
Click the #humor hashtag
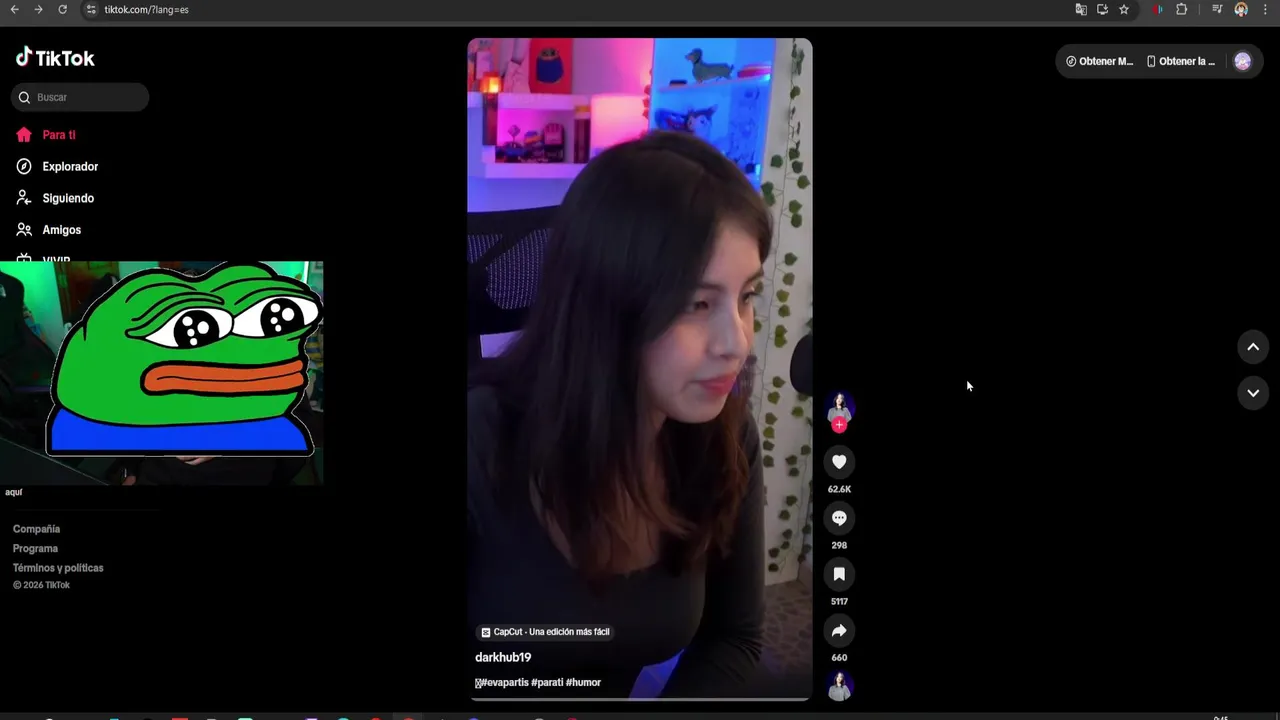(x=583, y=682)
